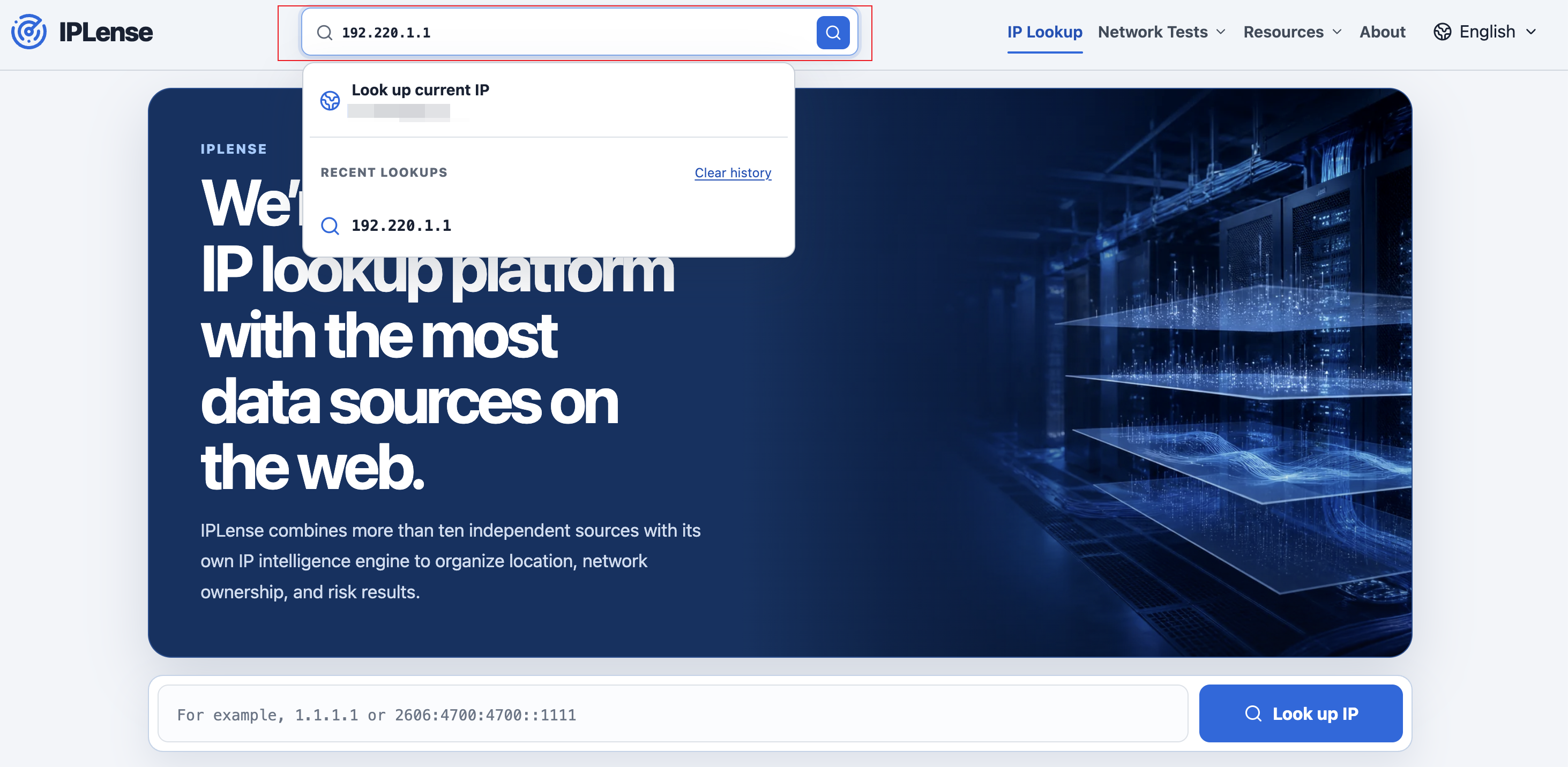Screen dimensions: 1568x767
Task: Open the Resources menu
Action: pos(1292,32)
